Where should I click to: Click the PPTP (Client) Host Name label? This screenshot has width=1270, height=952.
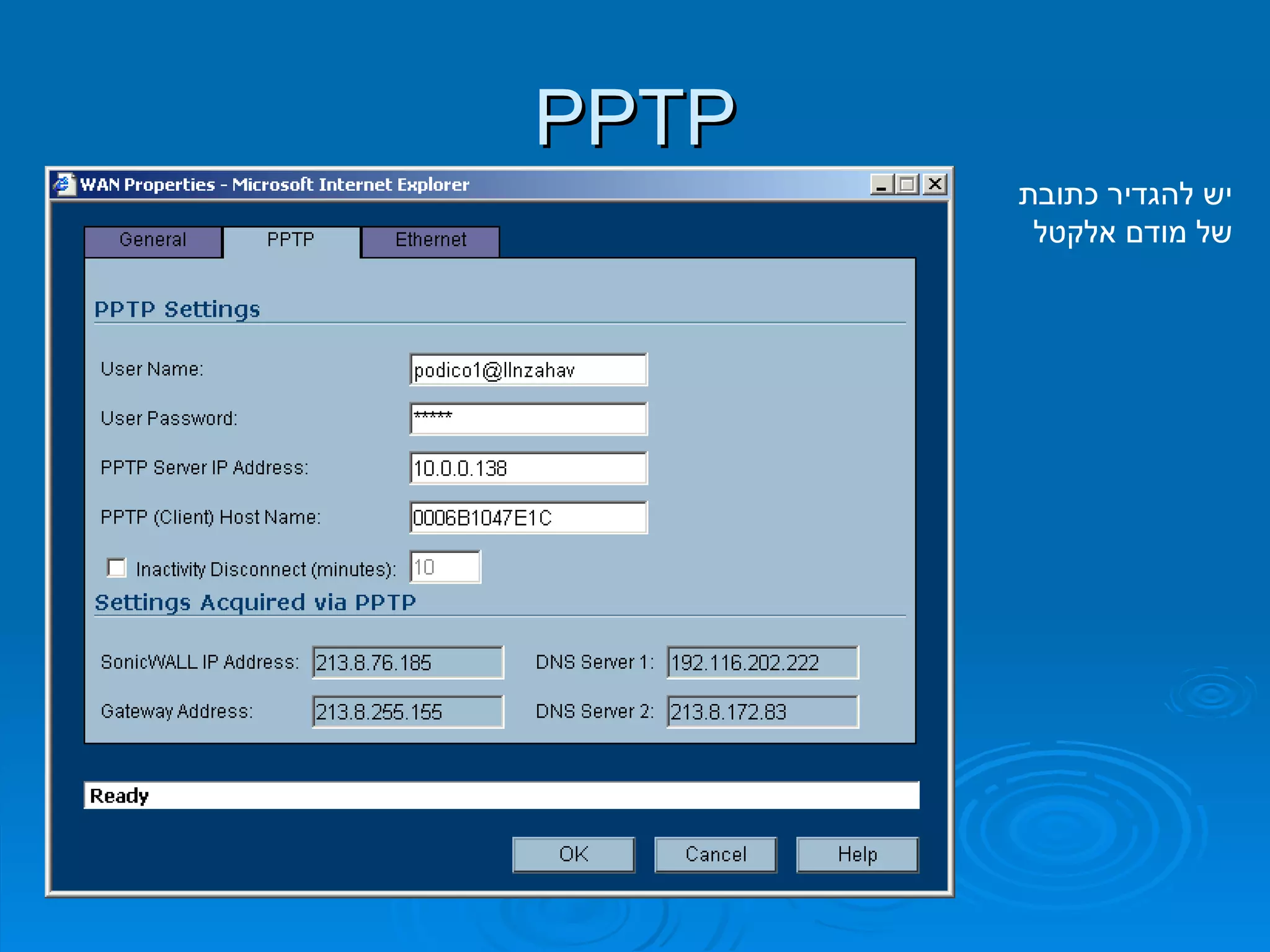click(x=210, y=517)
